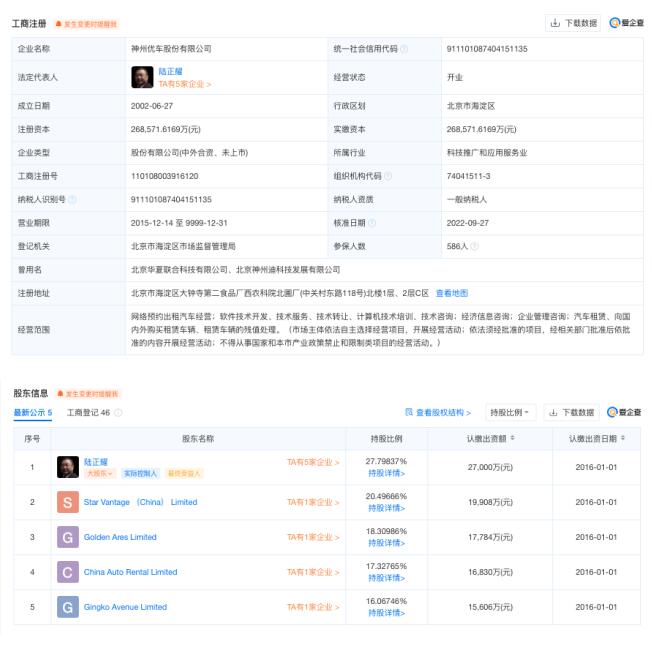Click the help icon beside 纳税人识别号

[73, 199]
